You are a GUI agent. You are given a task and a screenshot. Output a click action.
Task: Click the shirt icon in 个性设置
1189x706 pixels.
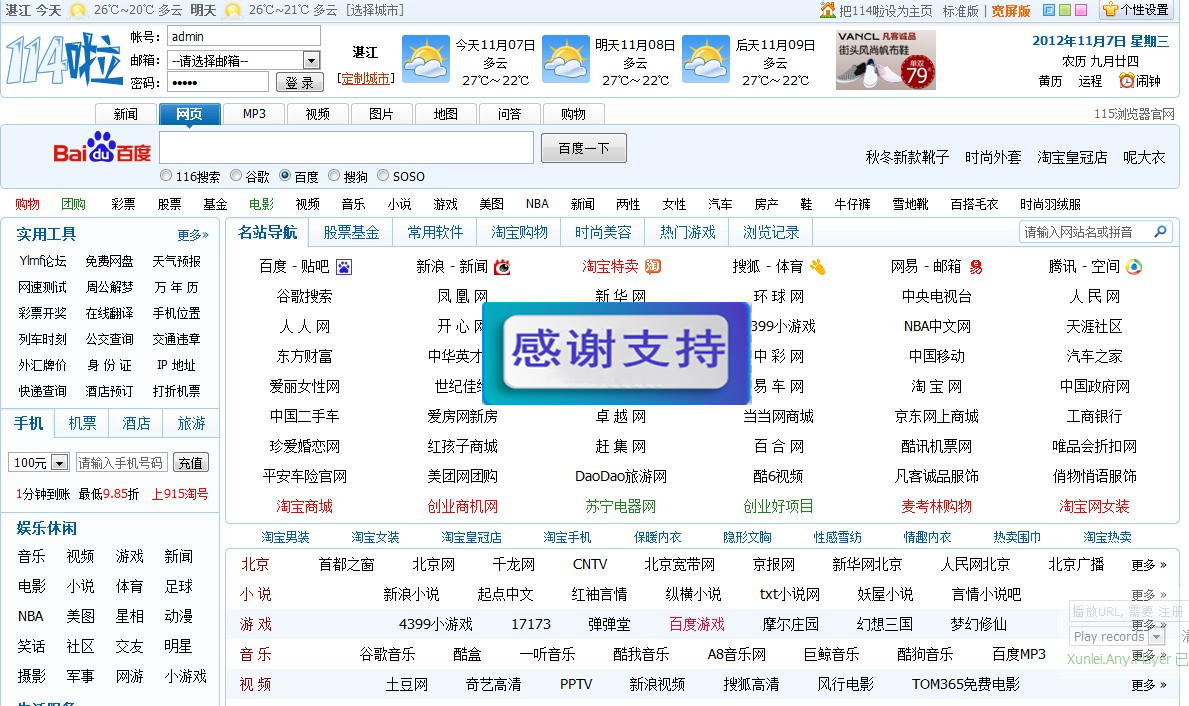[x=1110, y=9]
